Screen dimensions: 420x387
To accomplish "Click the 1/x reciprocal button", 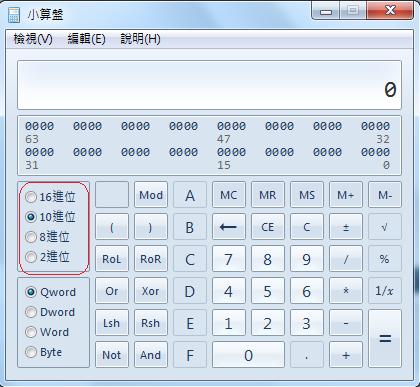I will tap(385, 291).
